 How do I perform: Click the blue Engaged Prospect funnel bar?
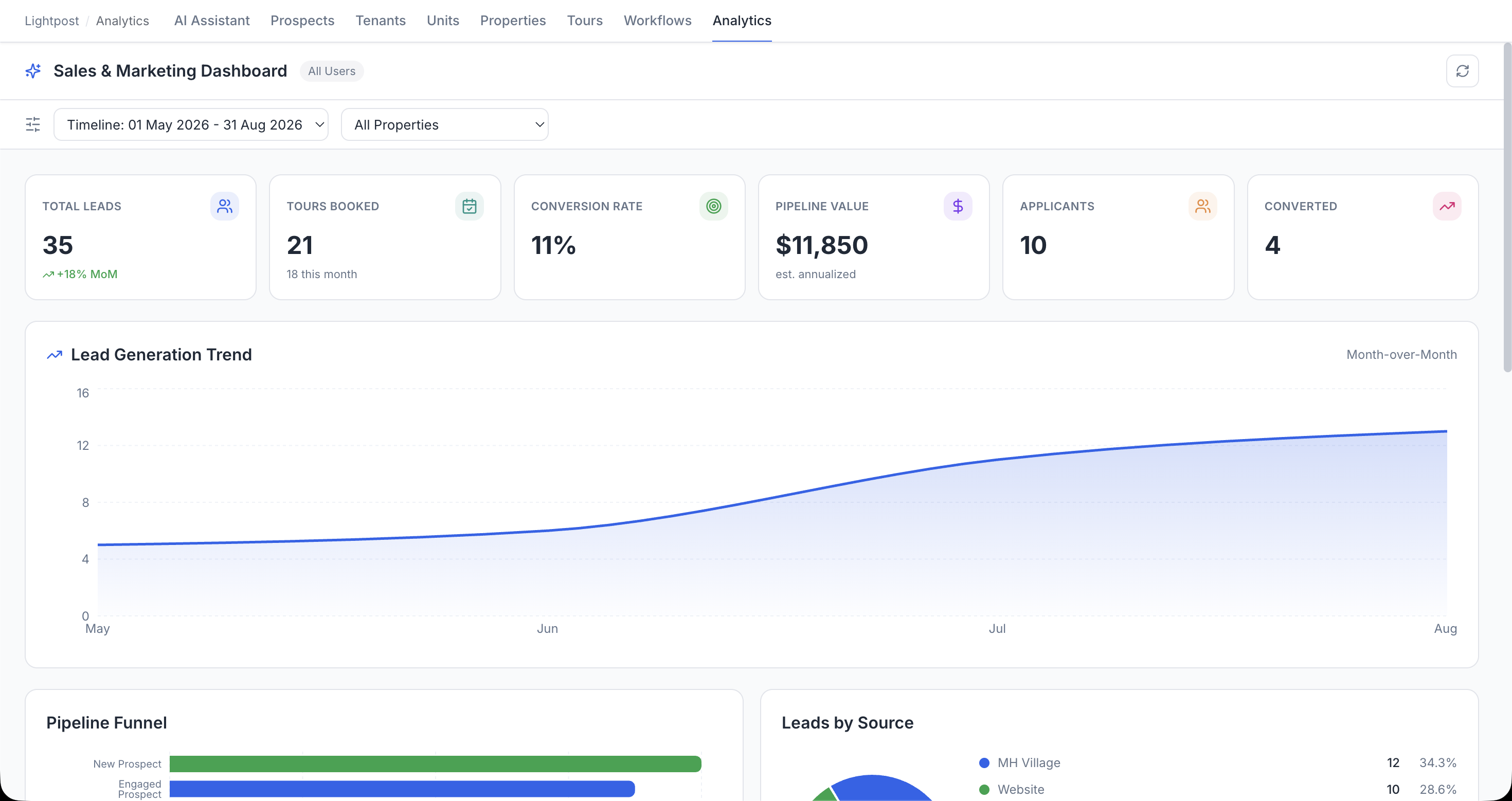coord(402,789)
